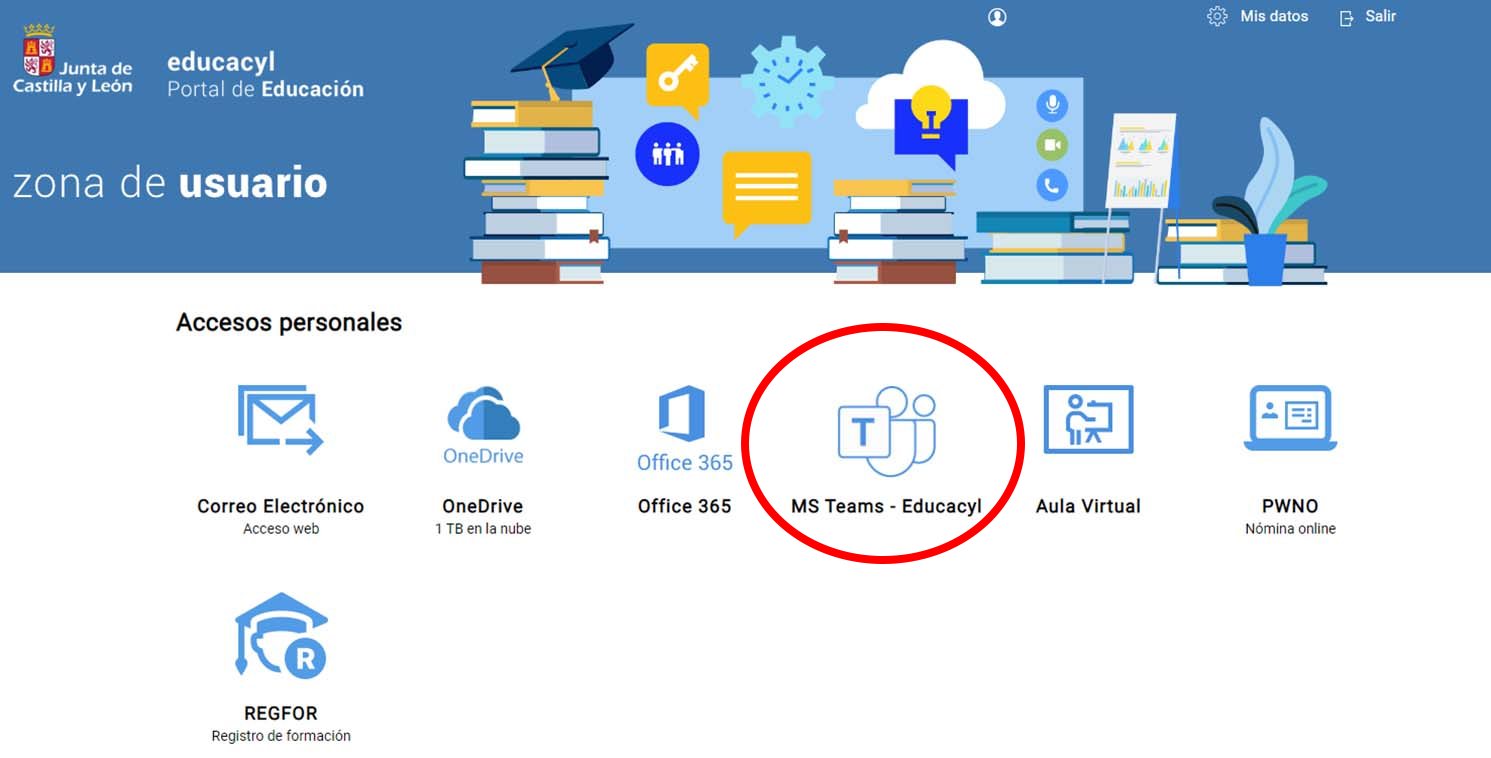Click the 'zona de usuario' banner text

click(170, 184)
